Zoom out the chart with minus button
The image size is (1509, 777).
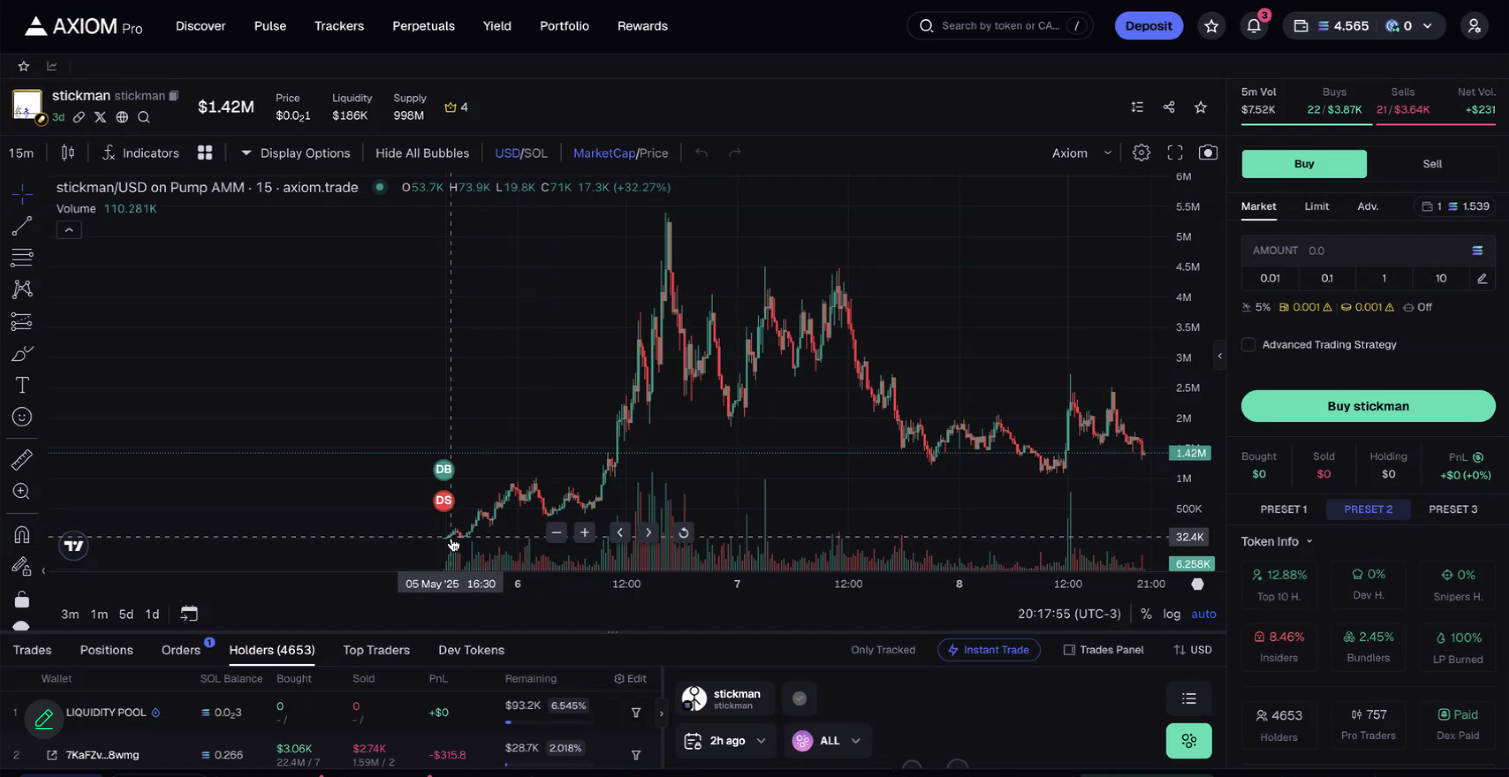click(x=557, y=533)
